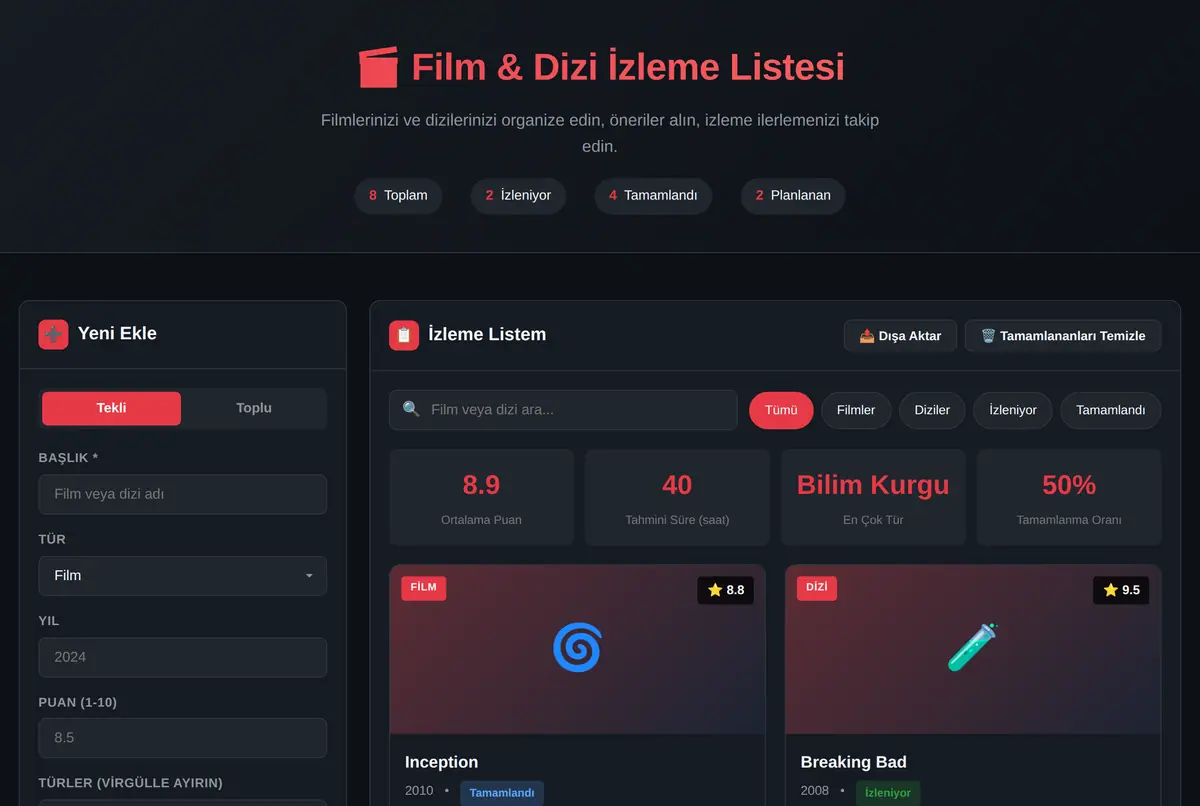Screen dimensions: 1200x806
Task: Click the test tube icon on Breaking Bad card
Action: [x=973, y=648]
